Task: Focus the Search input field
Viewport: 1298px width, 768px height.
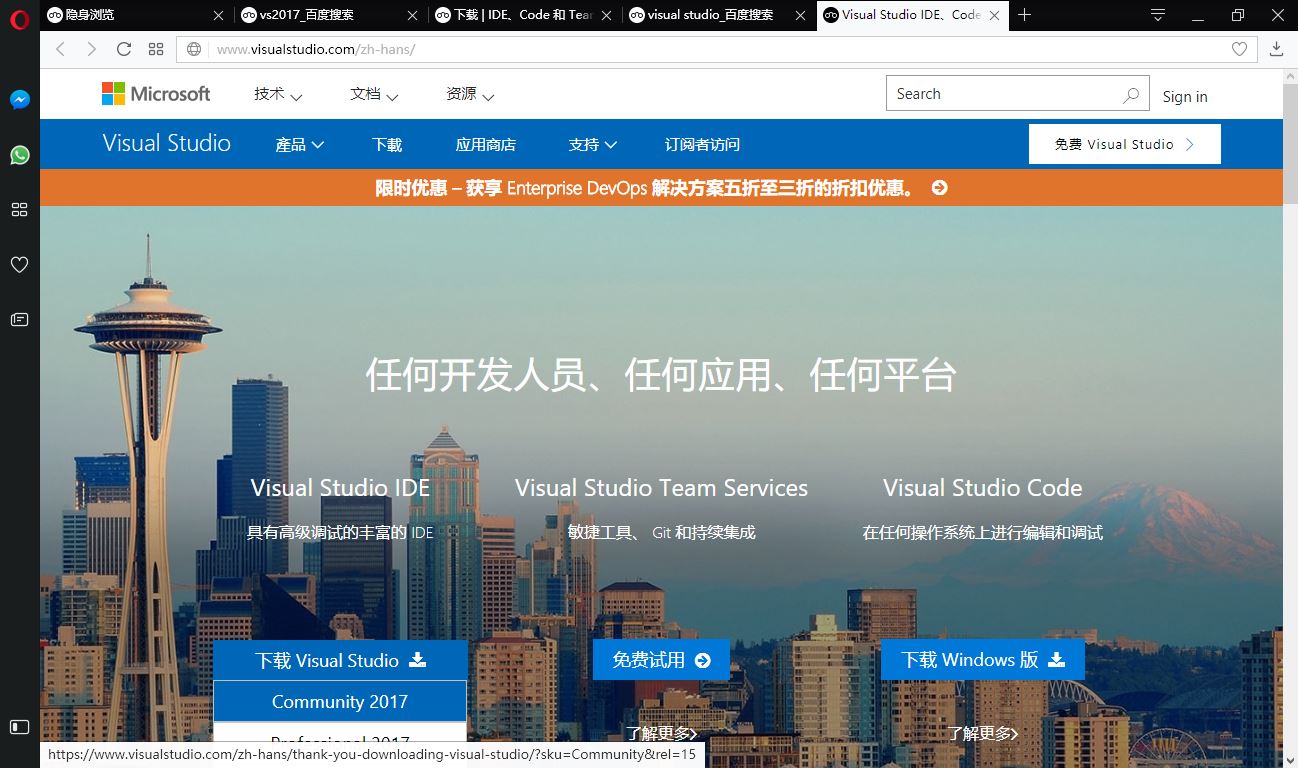Action: tap(1005, 94)
